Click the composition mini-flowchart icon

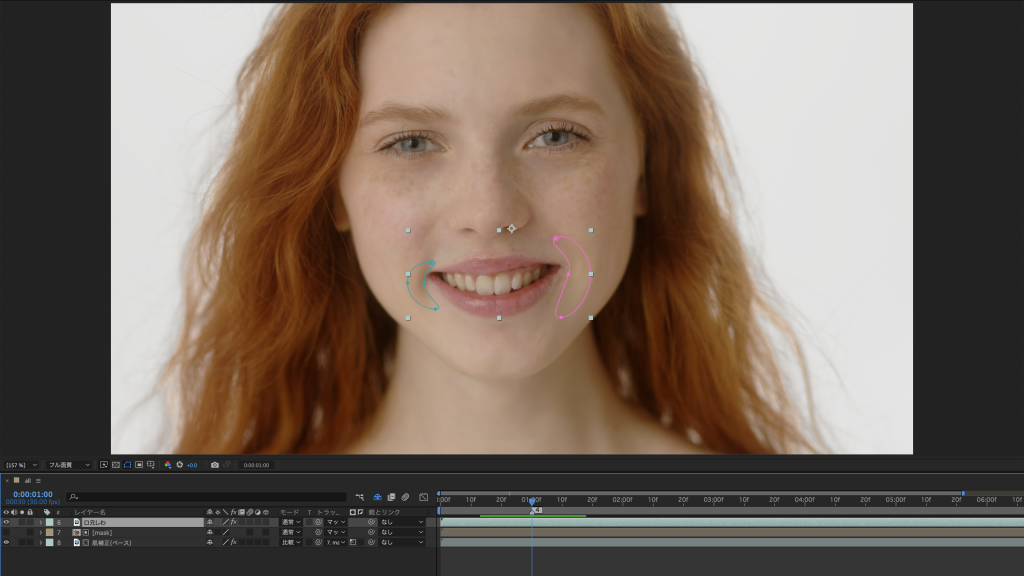point(359,496)
